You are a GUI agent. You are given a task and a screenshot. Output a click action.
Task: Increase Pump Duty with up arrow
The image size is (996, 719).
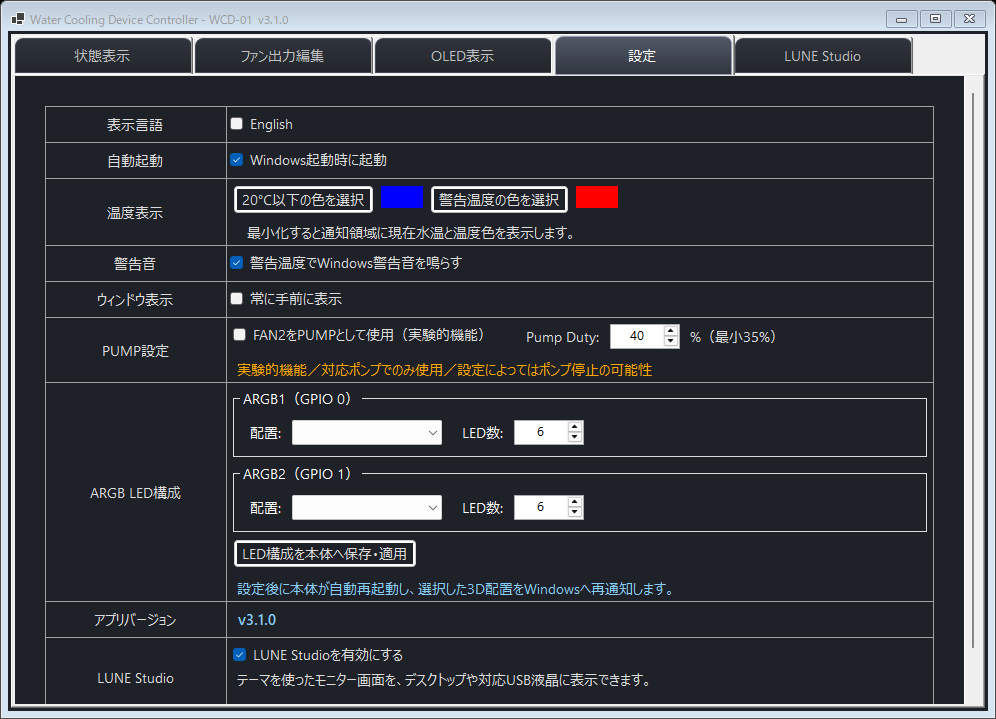pyautogui.click(x=671, y=331)
